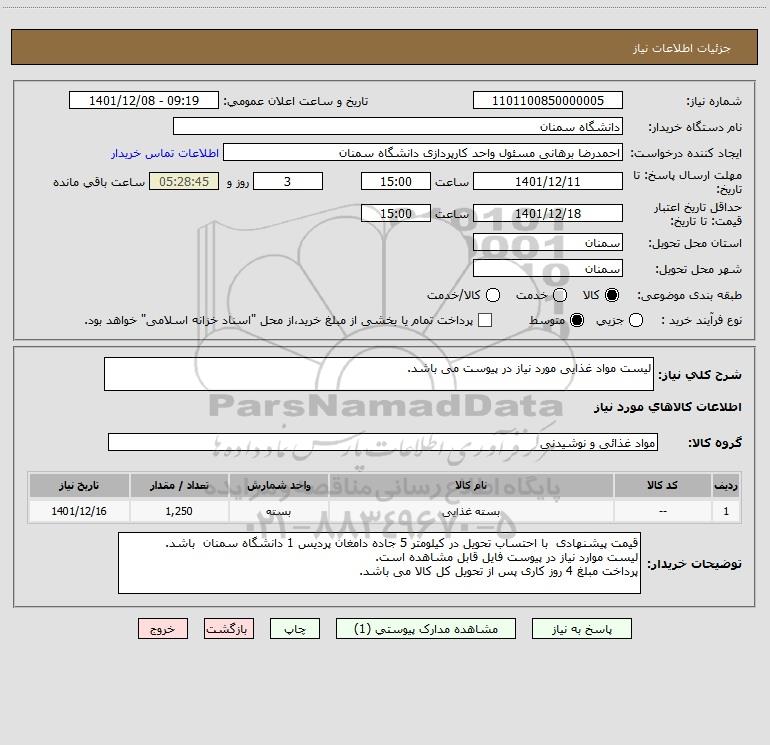Click the جزئیات اطلاعات نیاز header title
770x745 pixels.
pyautogui.click(x=682, y=48)
